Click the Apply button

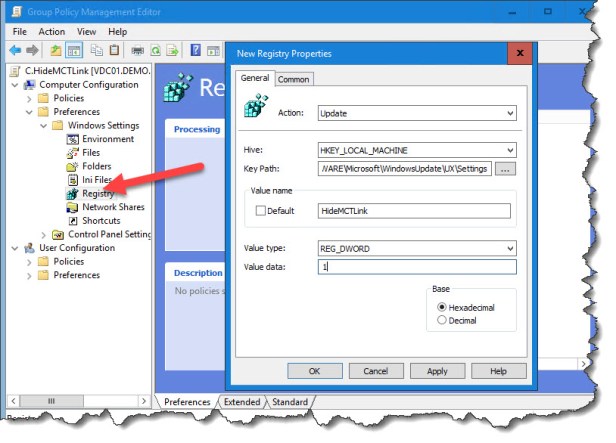tap(437, 370)
